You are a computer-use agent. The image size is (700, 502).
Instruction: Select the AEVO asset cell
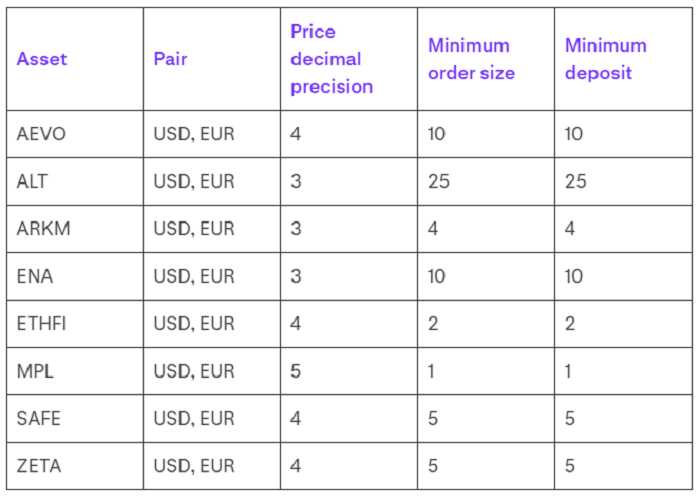[41, 134]
